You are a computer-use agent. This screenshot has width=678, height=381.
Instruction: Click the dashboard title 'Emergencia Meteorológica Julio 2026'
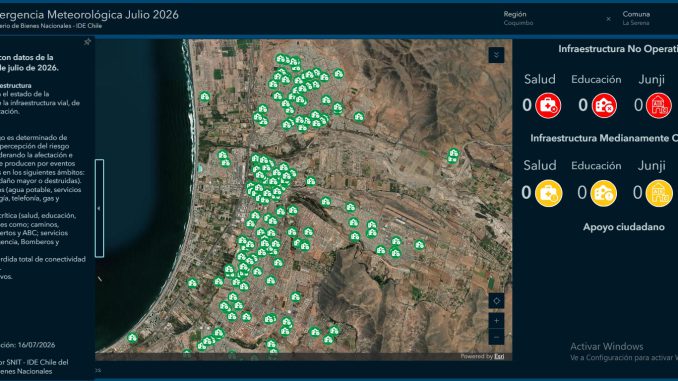[x=89, y=15]
